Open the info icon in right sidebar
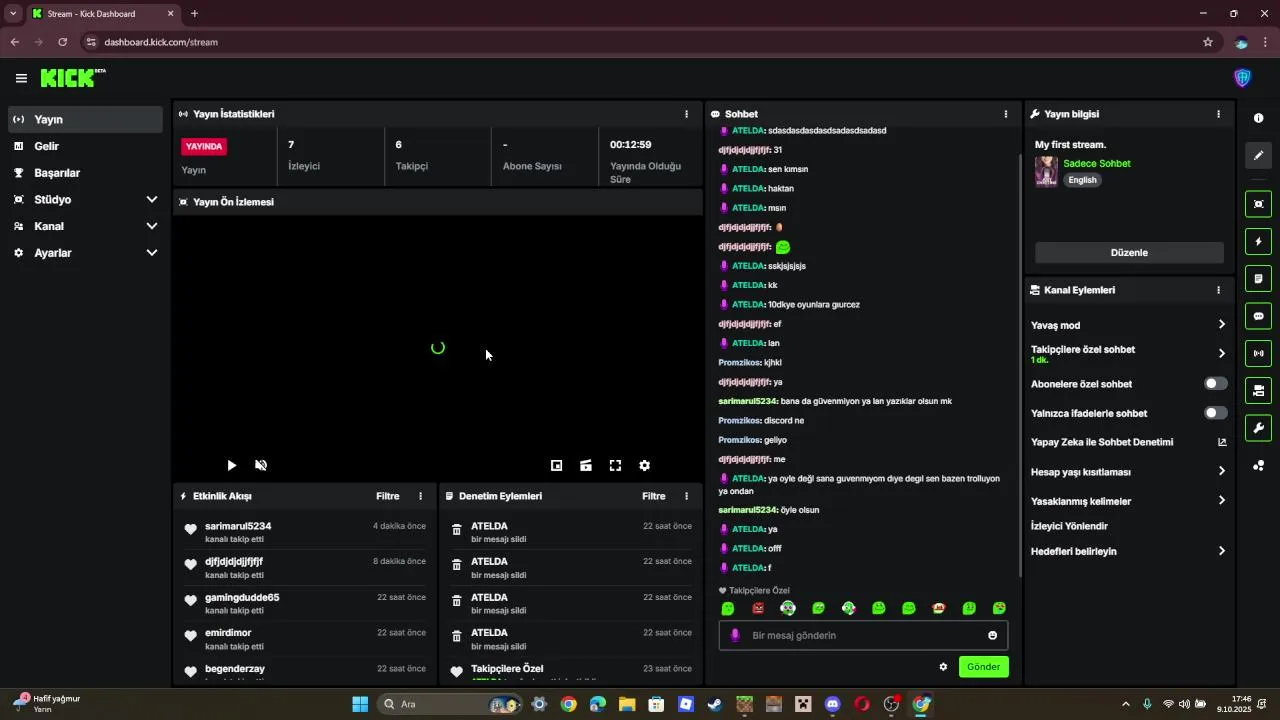Screen dimensions: 1280x720 point(1258,118)
